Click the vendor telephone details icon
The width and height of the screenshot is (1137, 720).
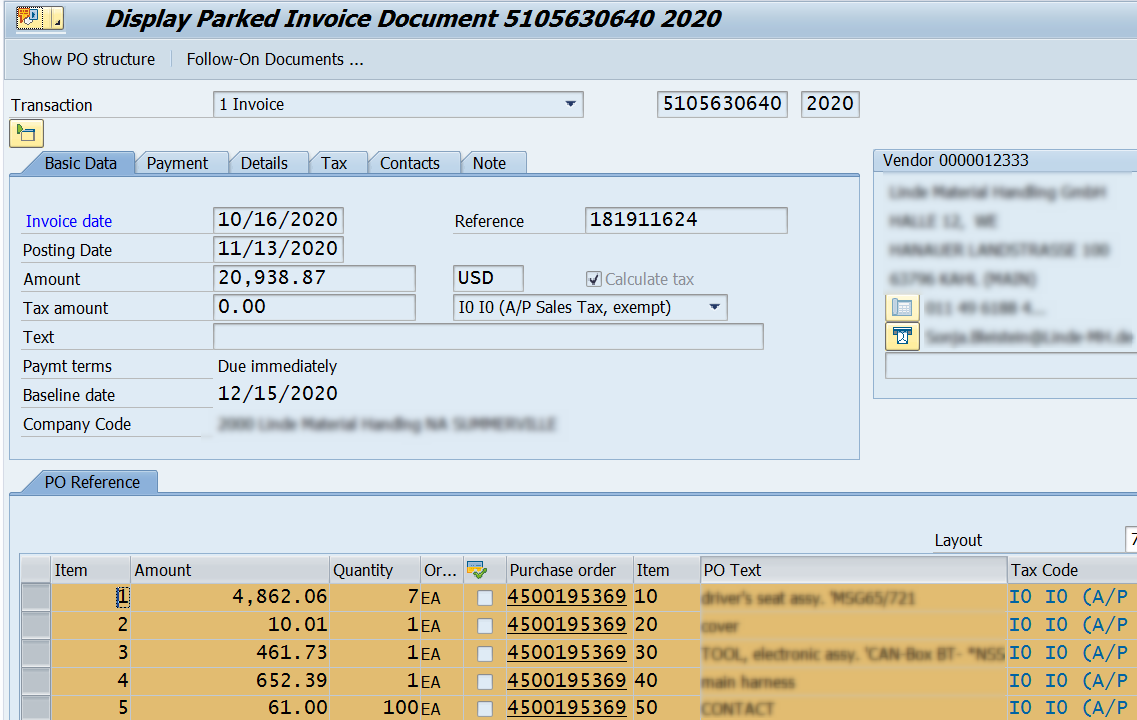tap(902, 307)
